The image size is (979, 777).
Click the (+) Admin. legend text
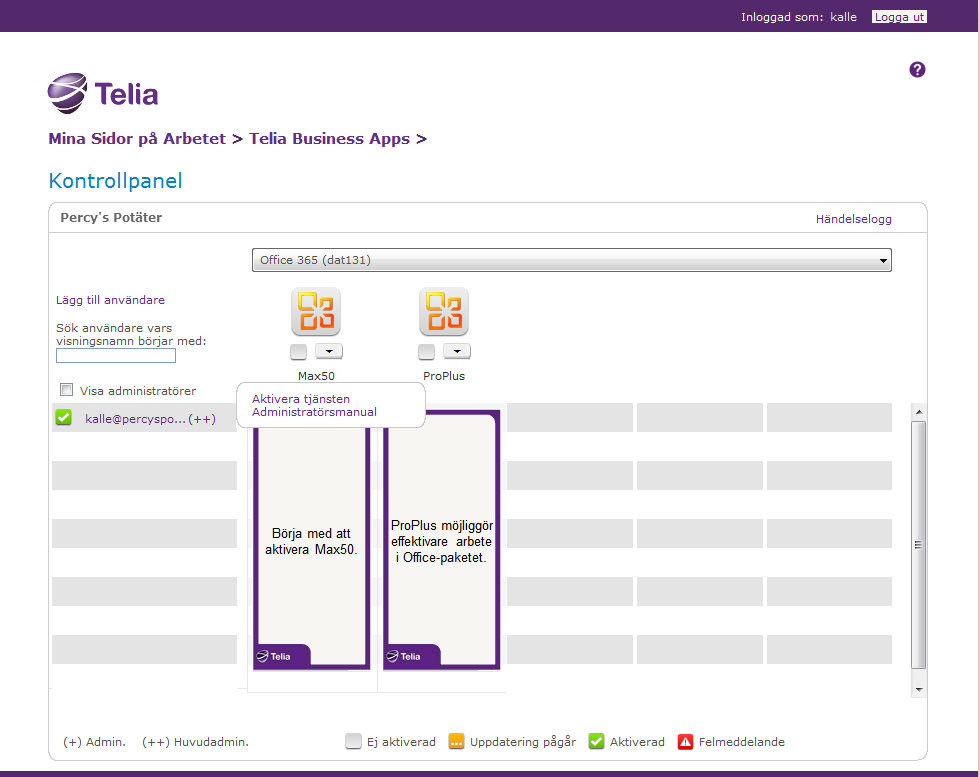click(x=94, y=742)
